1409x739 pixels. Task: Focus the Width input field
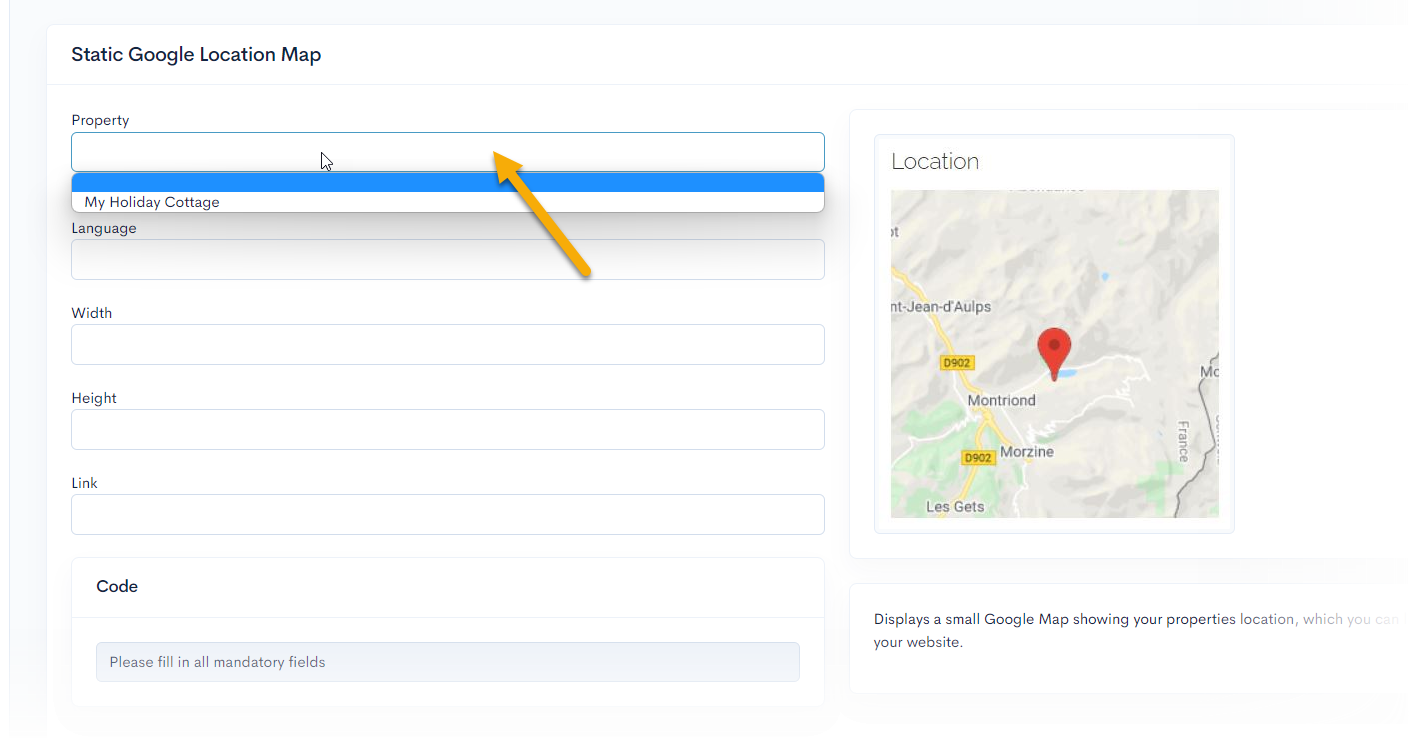click(447, 344)
